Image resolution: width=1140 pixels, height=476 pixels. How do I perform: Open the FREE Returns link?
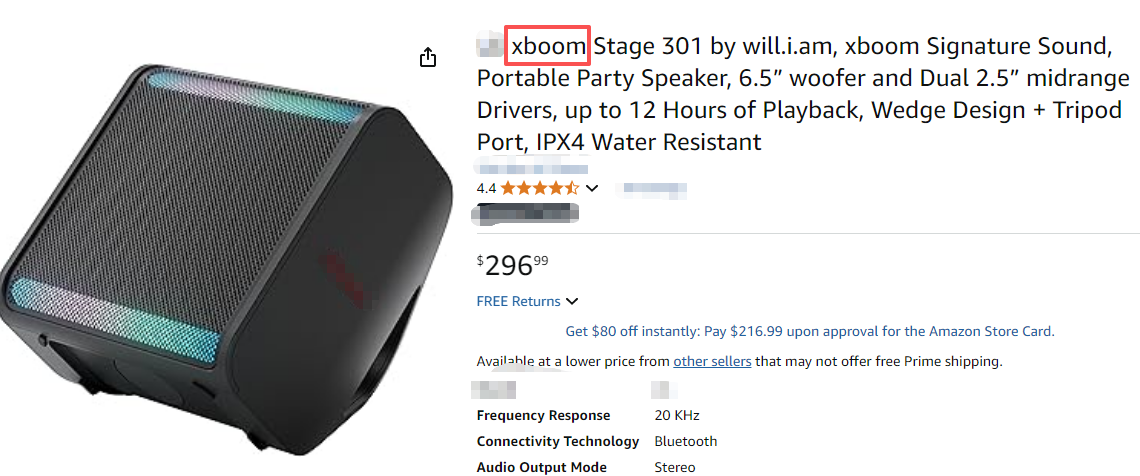pyautogui.click(x=518, y=301)
